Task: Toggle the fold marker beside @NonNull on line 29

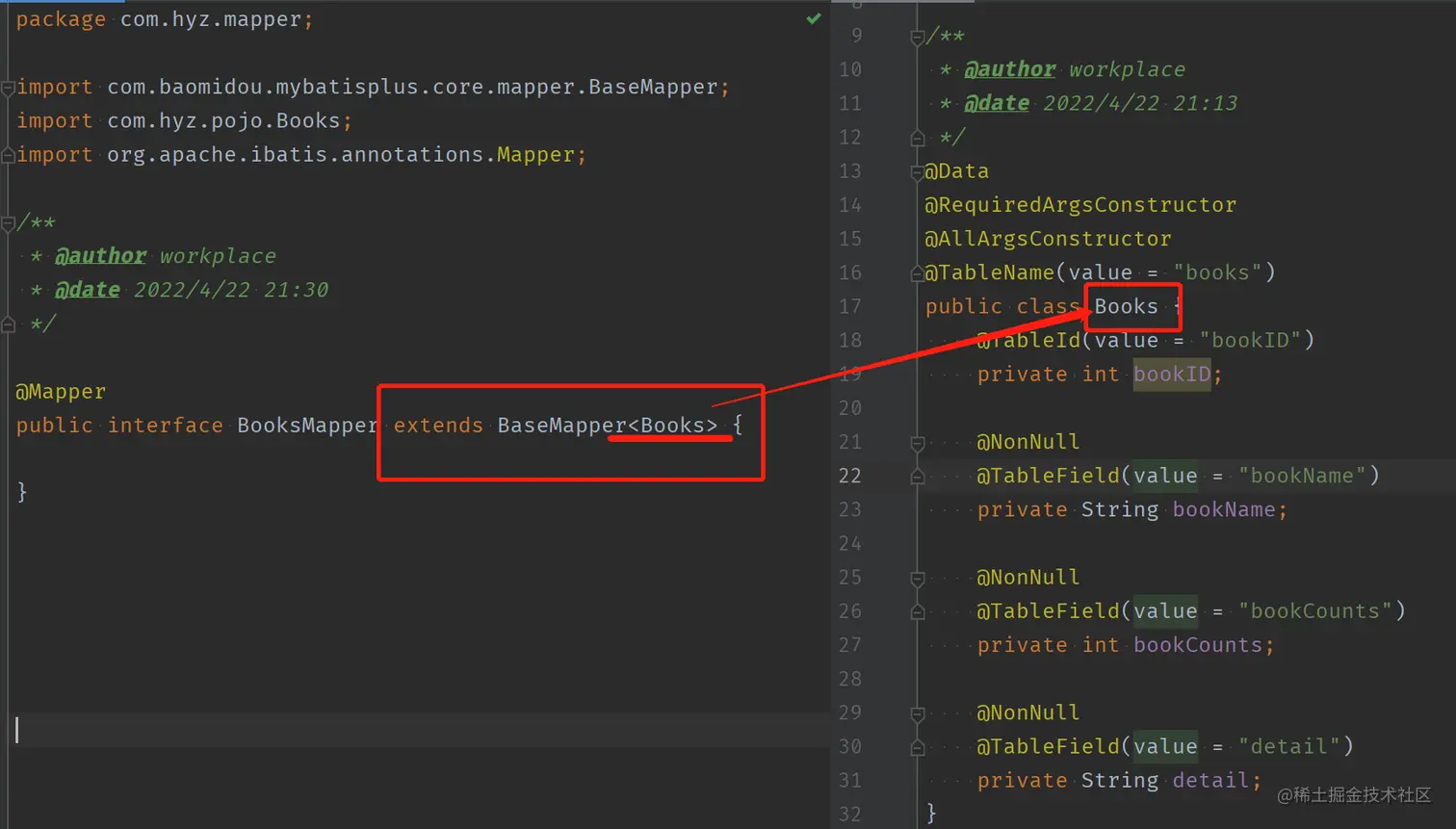Action: pos(918,714)
